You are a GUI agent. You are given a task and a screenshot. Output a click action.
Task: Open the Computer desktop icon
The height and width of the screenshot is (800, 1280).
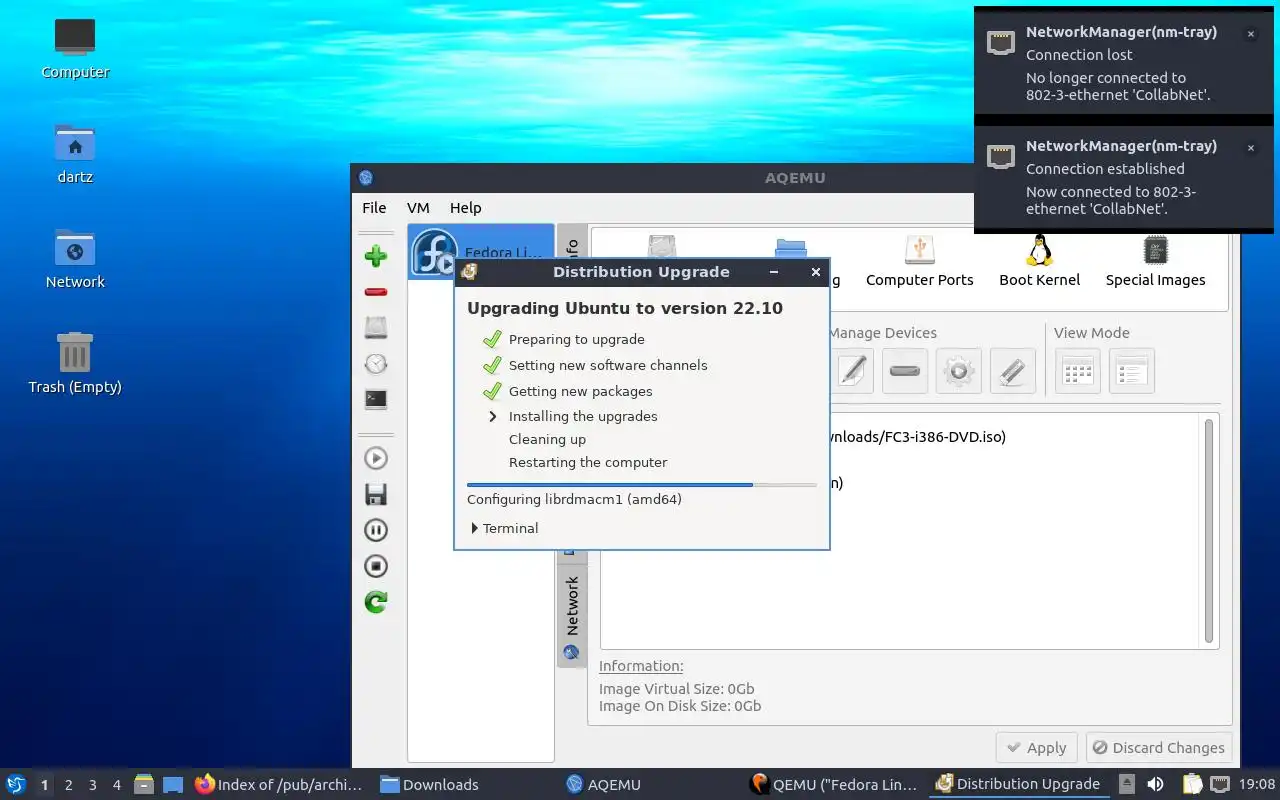click(x=75, y=49)
